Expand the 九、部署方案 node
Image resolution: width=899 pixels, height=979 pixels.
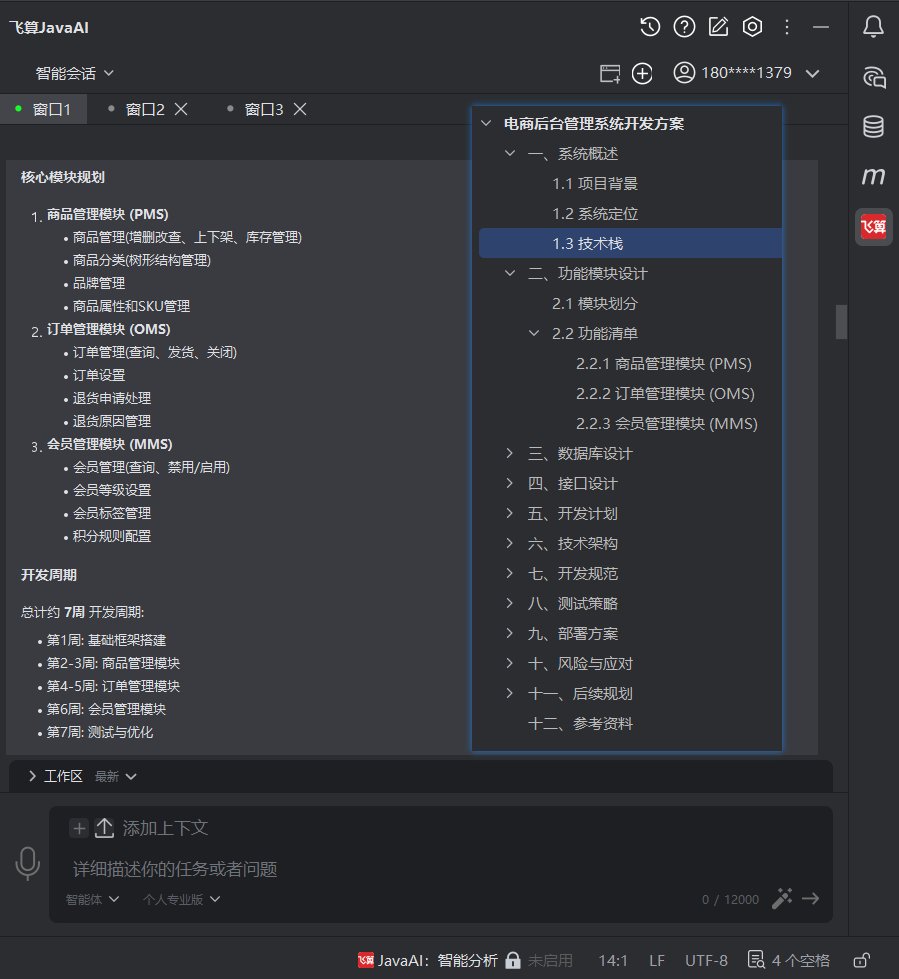pos(510,633)
